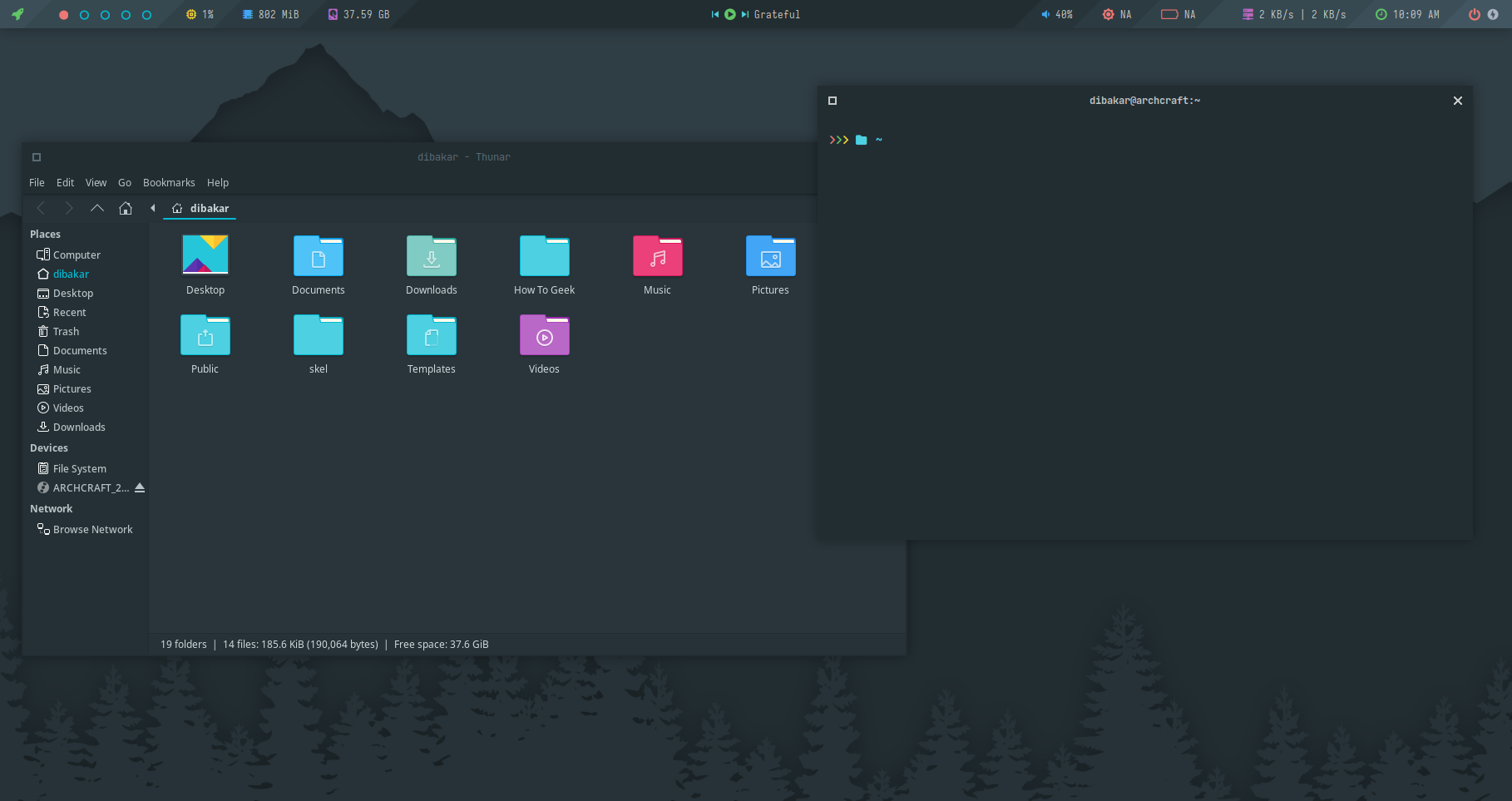Open the File menu in Thunar
Screen dimensions: 1512x801
[37, 182]
